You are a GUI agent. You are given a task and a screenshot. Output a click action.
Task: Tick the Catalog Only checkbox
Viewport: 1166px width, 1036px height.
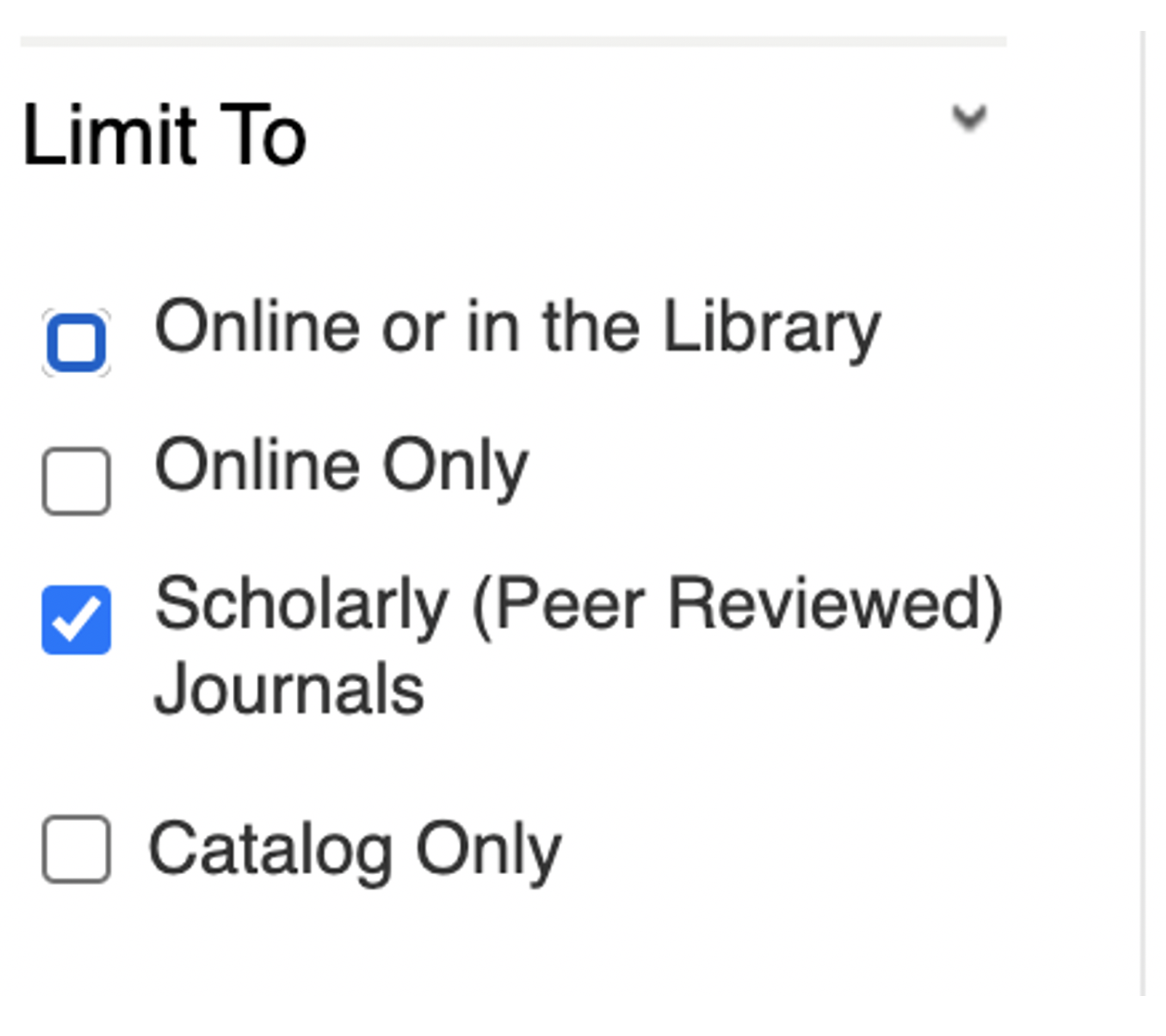click(76, 849)
